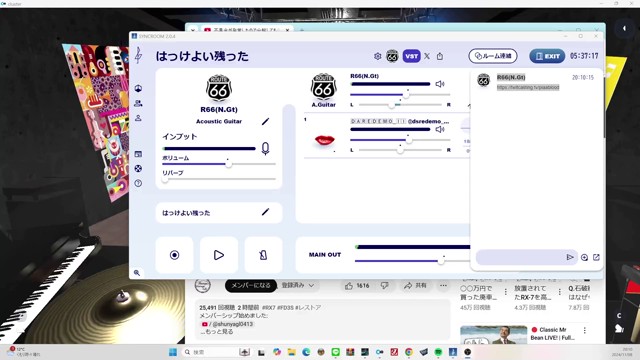Click the input microphone icon

tap(265, 149)
